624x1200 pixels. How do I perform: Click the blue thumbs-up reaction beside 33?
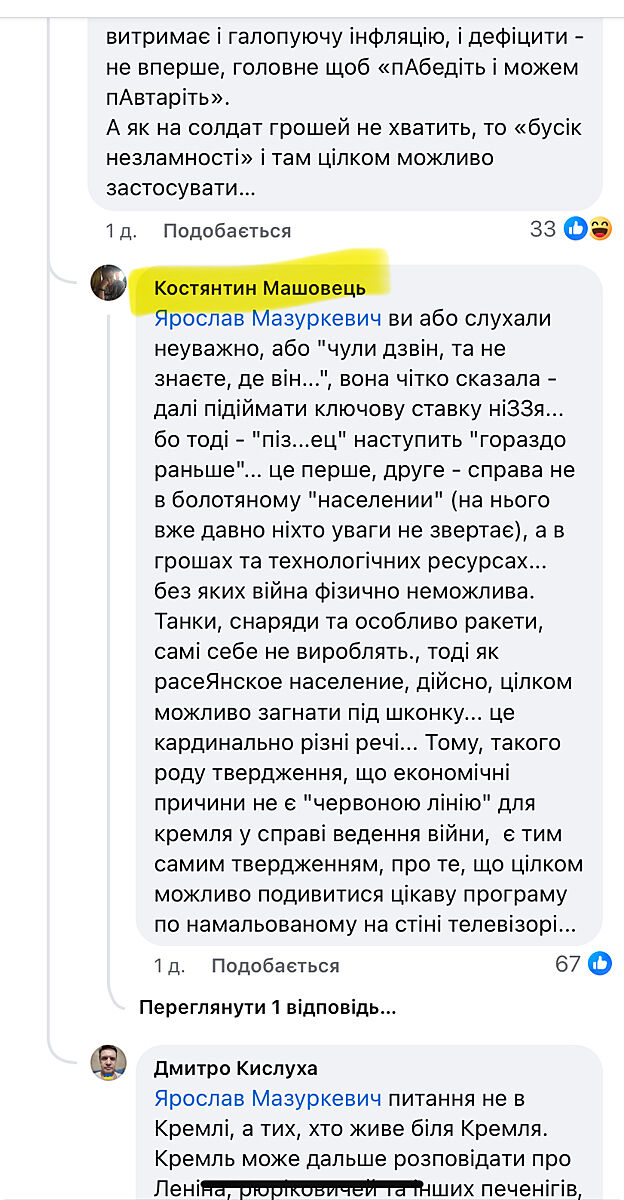tap(575, 230)
